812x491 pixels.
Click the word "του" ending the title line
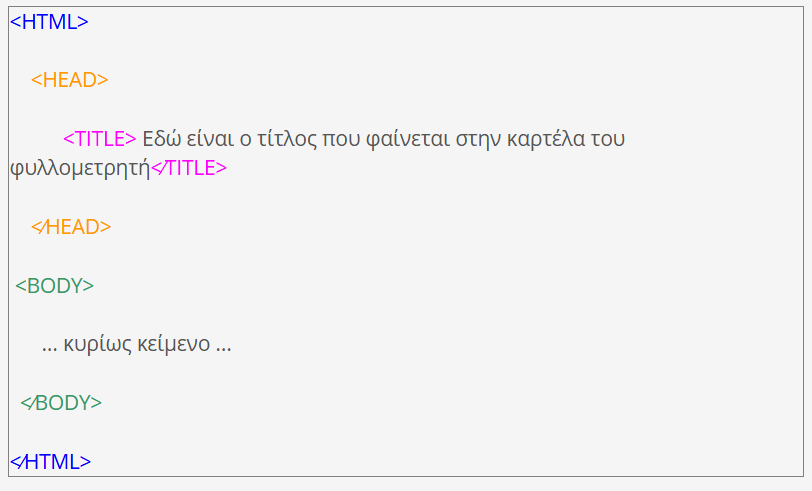tap(608, 139)
